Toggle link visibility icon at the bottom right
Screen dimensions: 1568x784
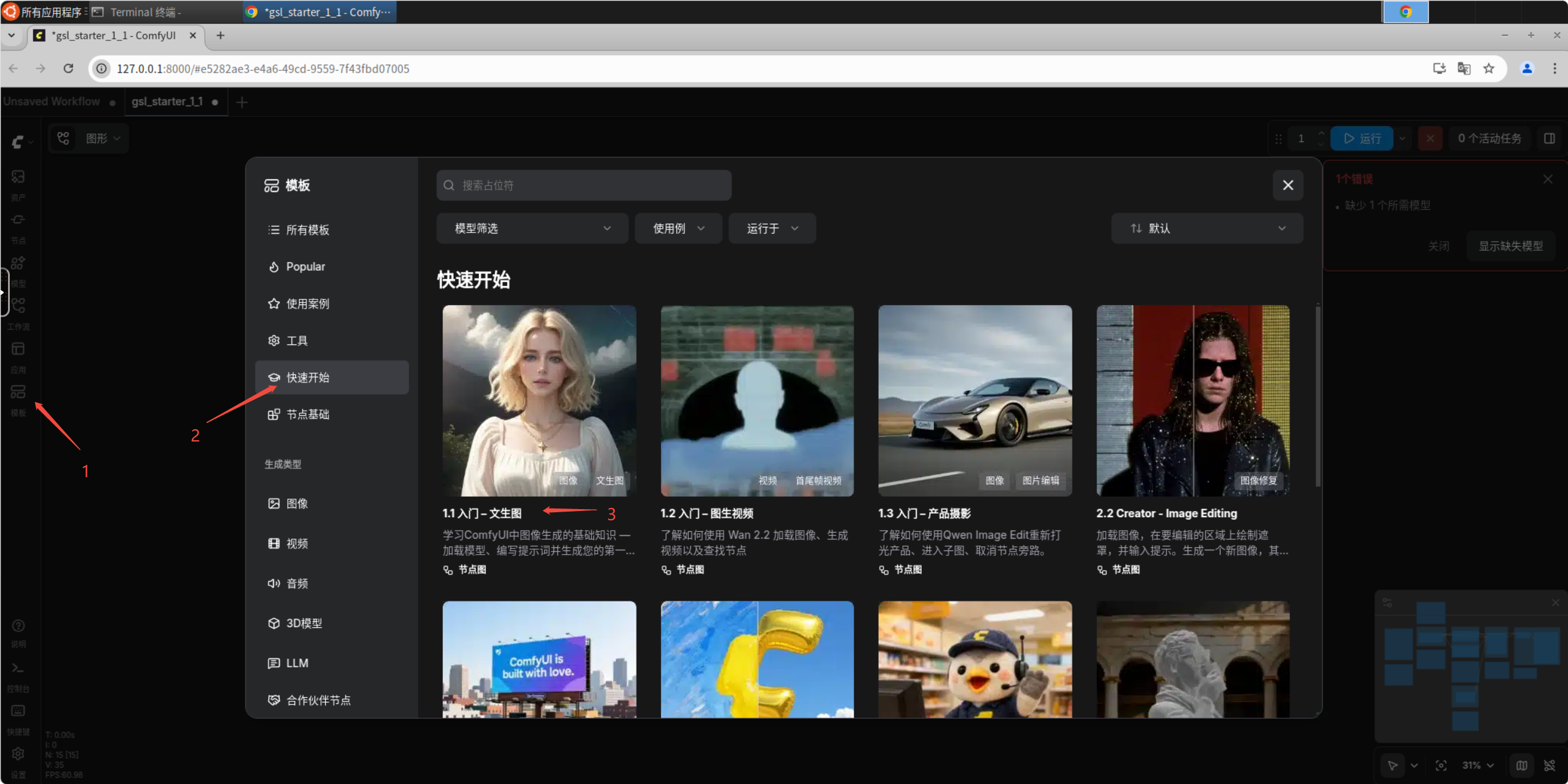(1550, 766)
